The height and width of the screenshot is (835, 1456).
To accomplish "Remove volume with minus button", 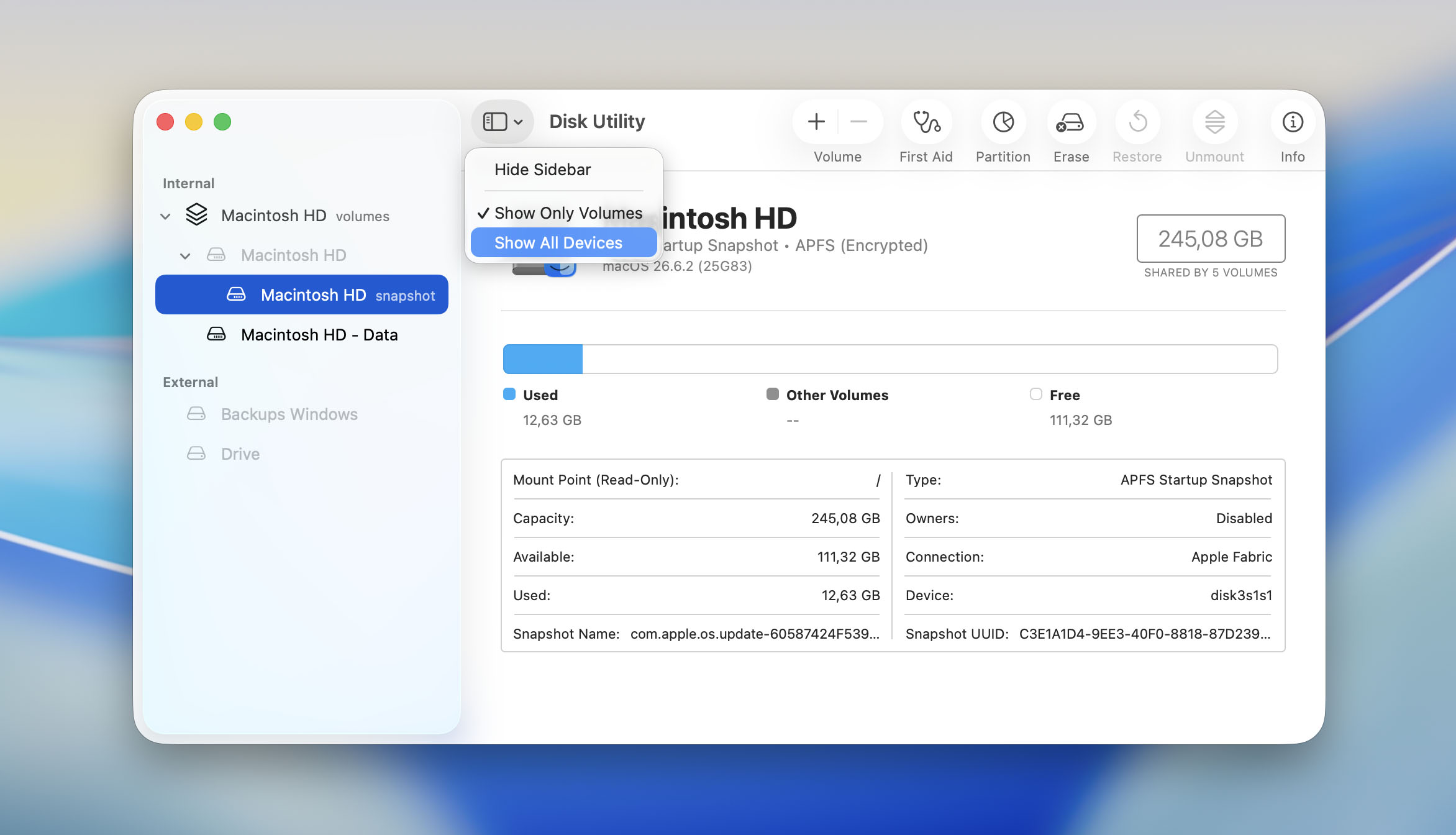I will point(858,122).
